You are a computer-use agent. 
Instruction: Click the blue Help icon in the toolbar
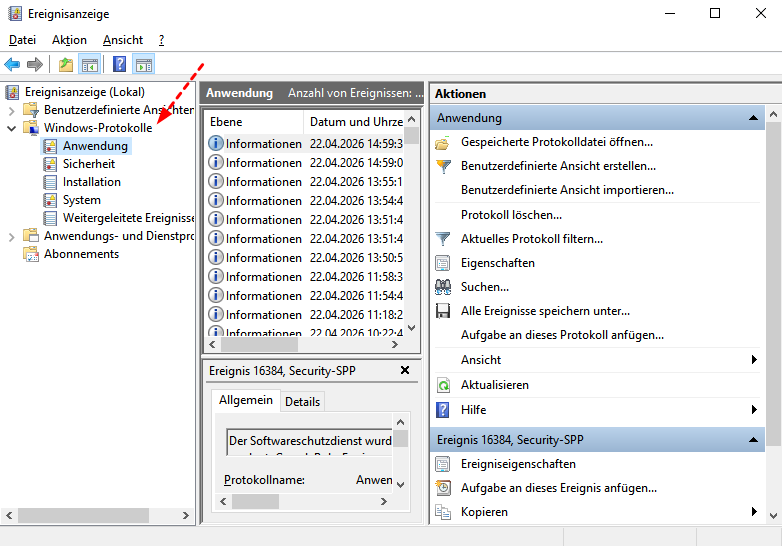(119, 65)
